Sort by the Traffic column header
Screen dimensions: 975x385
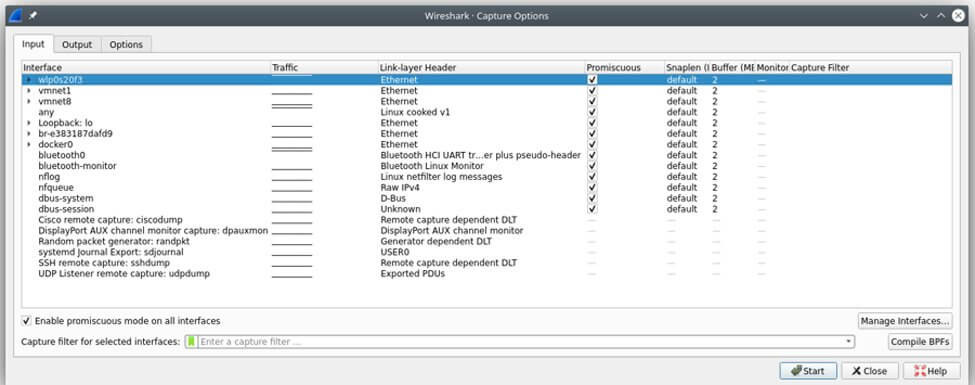[325, 67]
